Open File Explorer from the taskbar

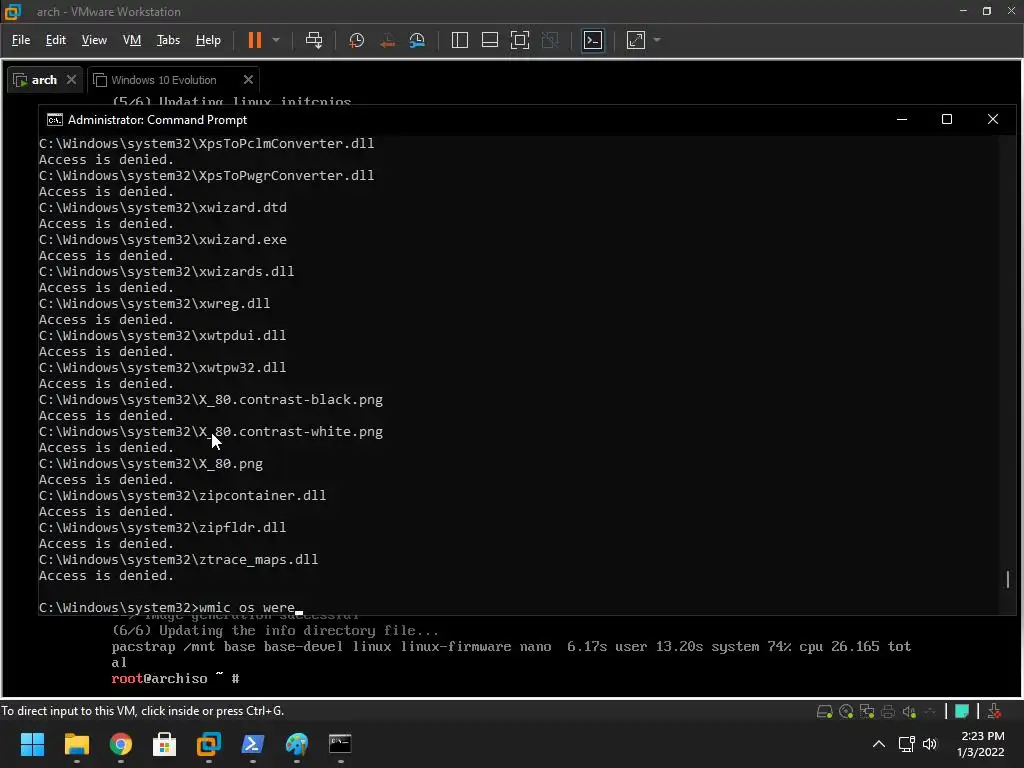coord(76,744)
